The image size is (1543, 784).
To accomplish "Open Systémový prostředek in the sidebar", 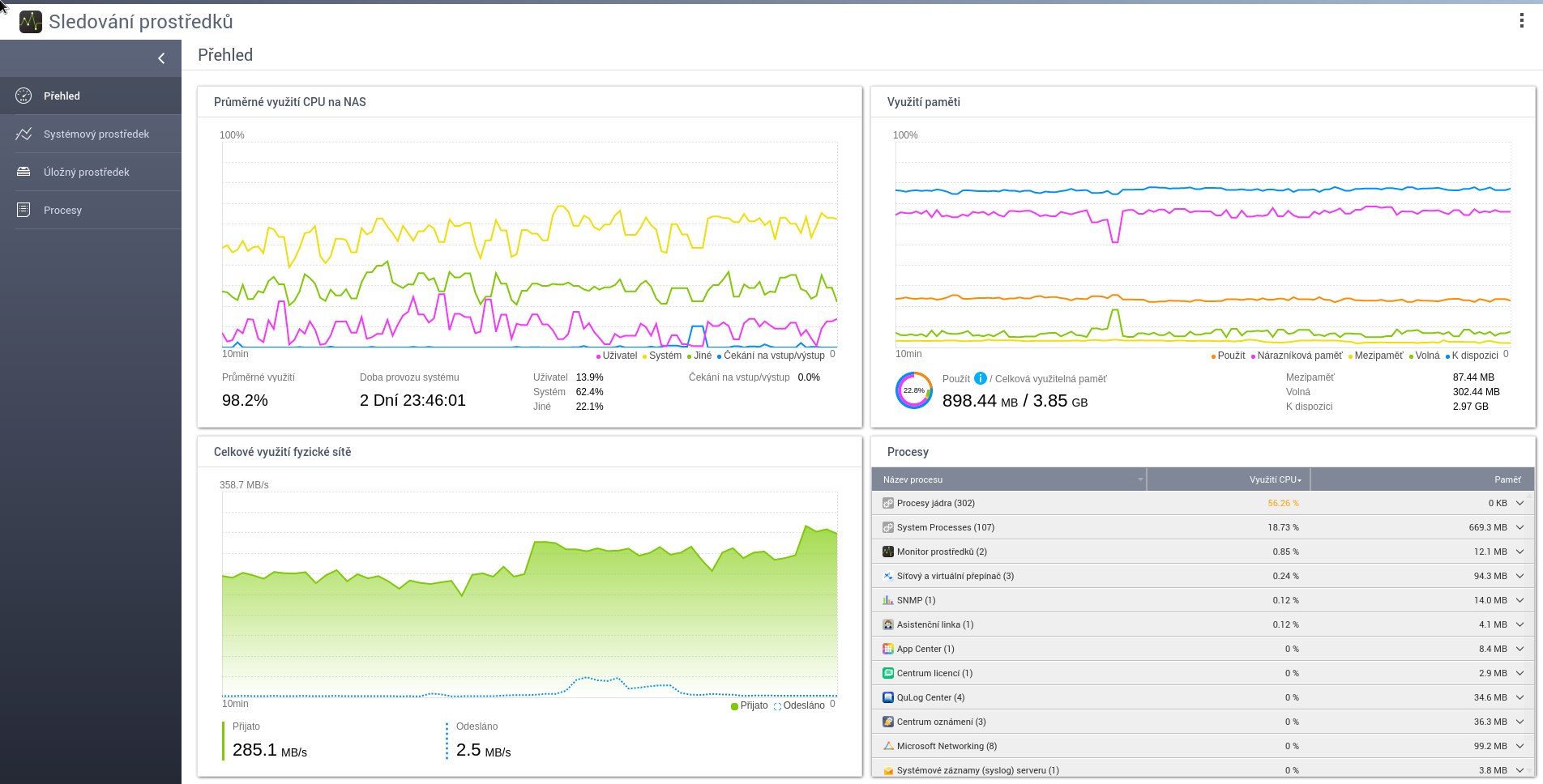I will [96, 134].
